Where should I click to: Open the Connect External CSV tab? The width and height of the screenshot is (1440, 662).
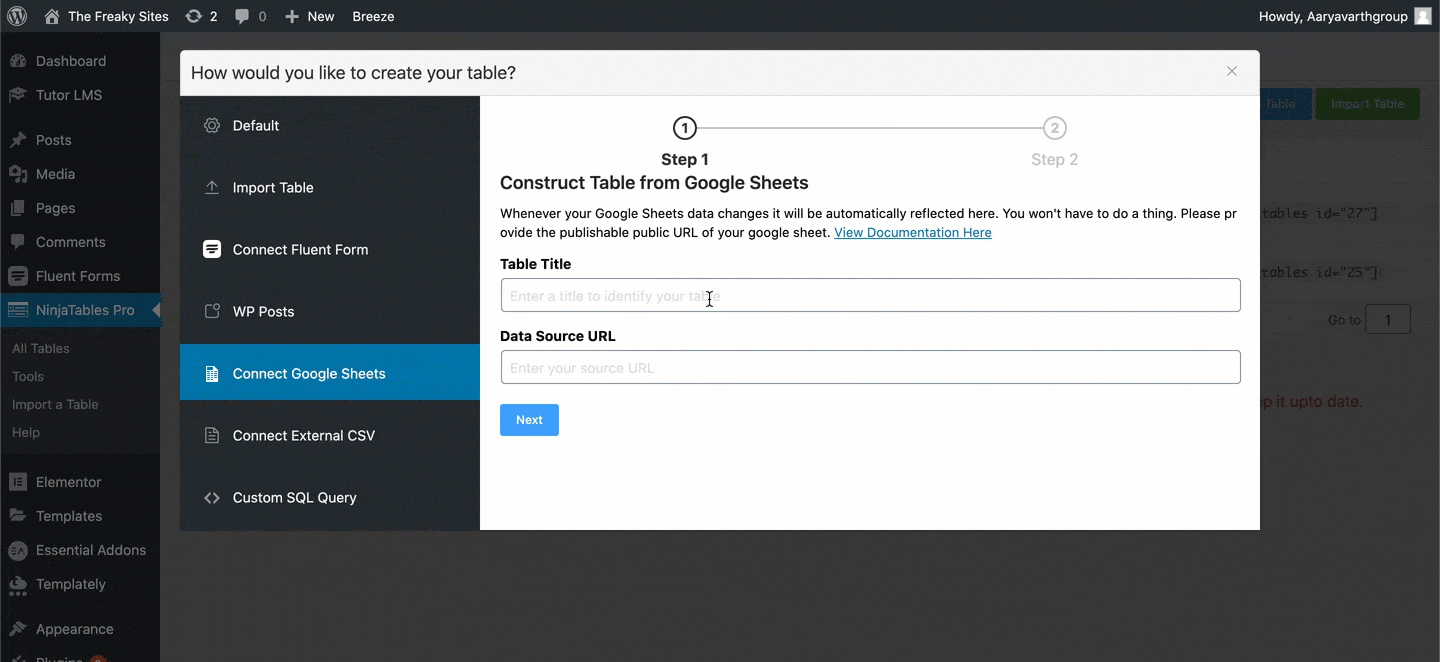330,436
